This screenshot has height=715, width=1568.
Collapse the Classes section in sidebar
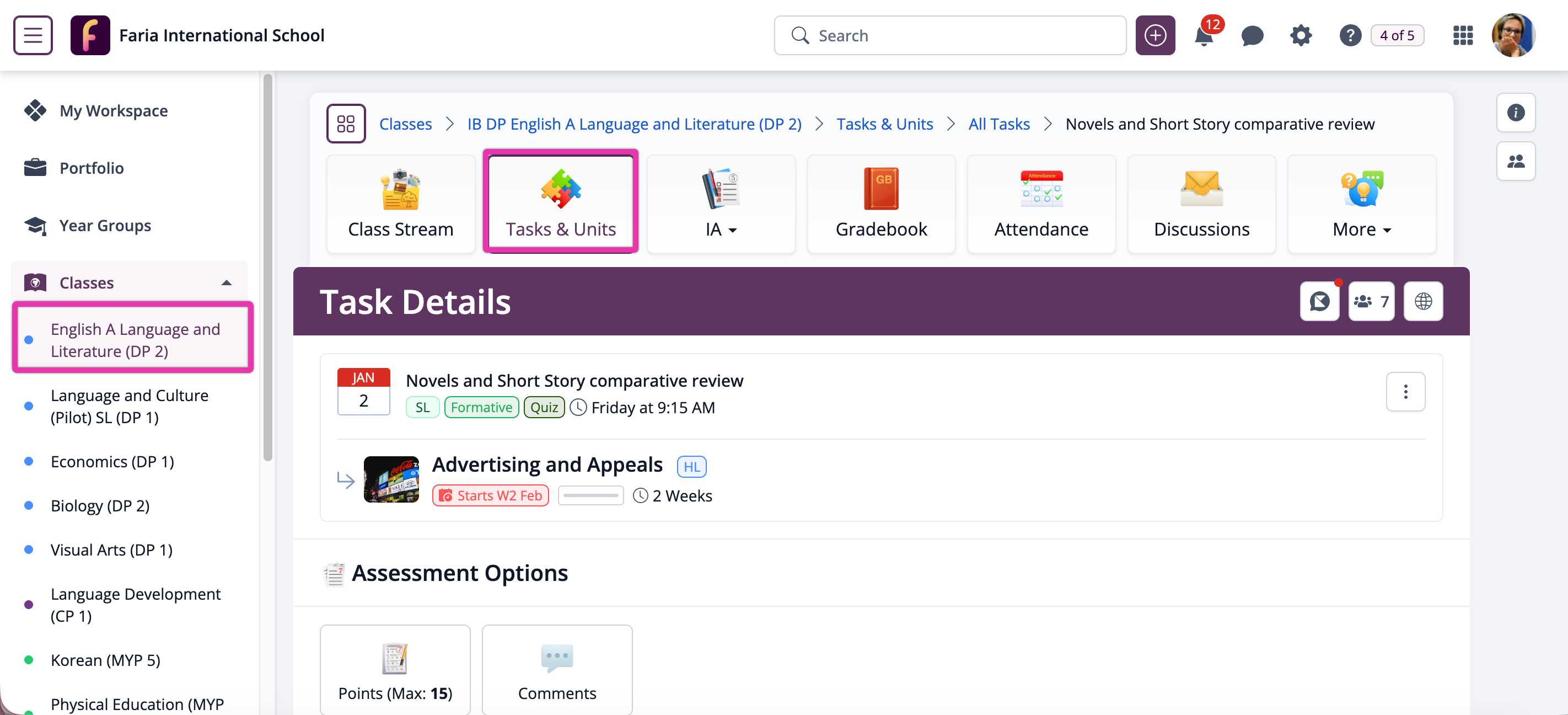tap(227, 282)
